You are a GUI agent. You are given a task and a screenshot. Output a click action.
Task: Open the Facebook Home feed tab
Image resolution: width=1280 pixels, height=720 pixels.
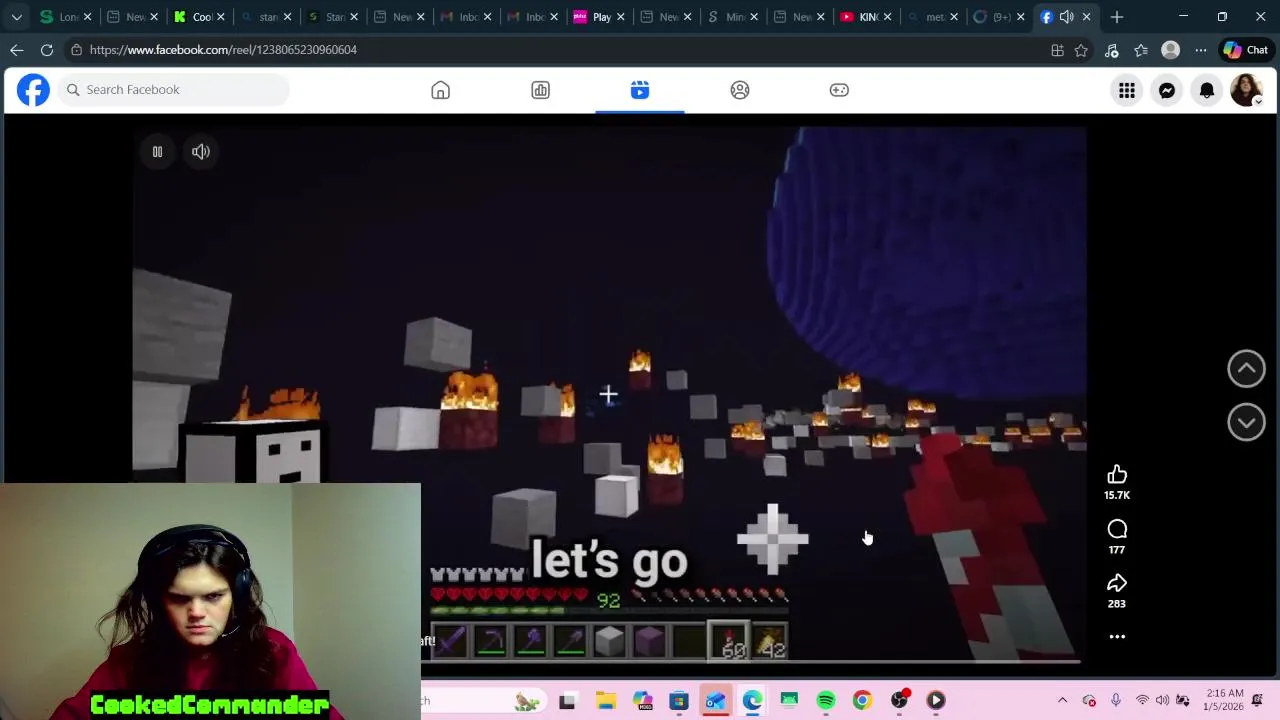[440, 90]
